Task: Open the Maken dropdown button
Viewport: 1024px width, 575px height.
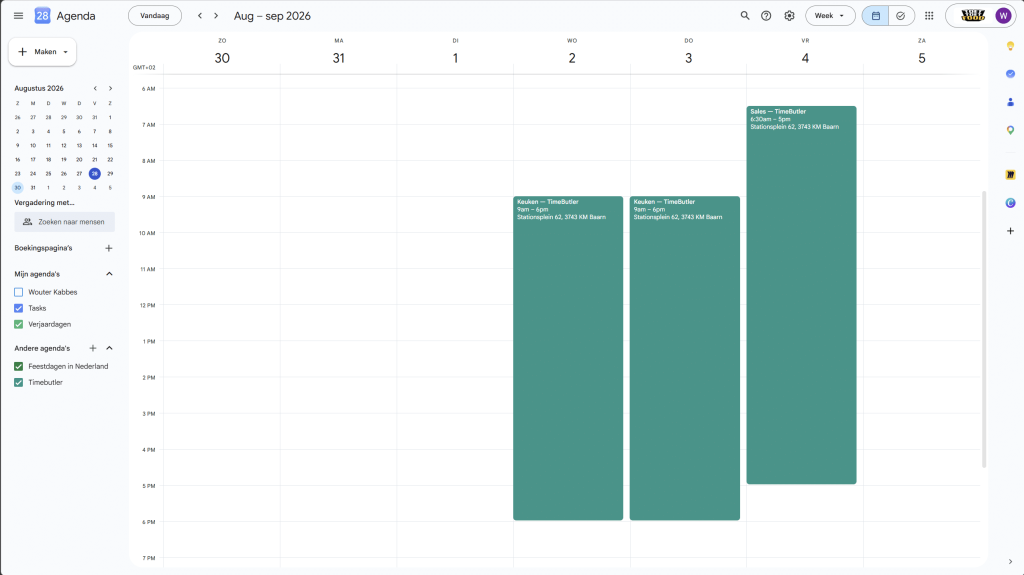Action: (x=42, y=52)
